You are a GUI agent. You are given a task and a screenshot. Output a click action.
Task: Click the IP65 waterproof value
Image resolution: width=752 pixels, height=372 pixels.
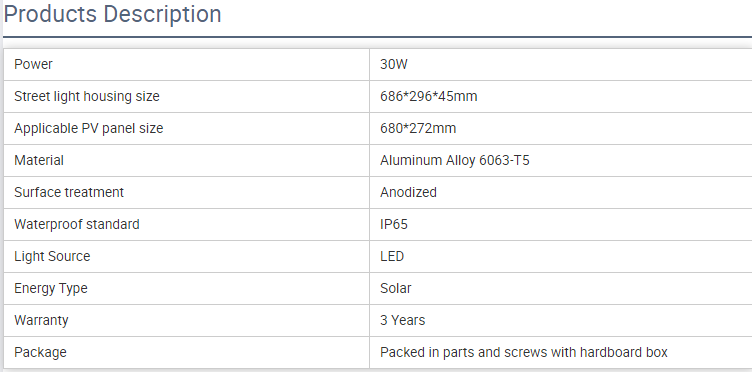pos(394,224)
